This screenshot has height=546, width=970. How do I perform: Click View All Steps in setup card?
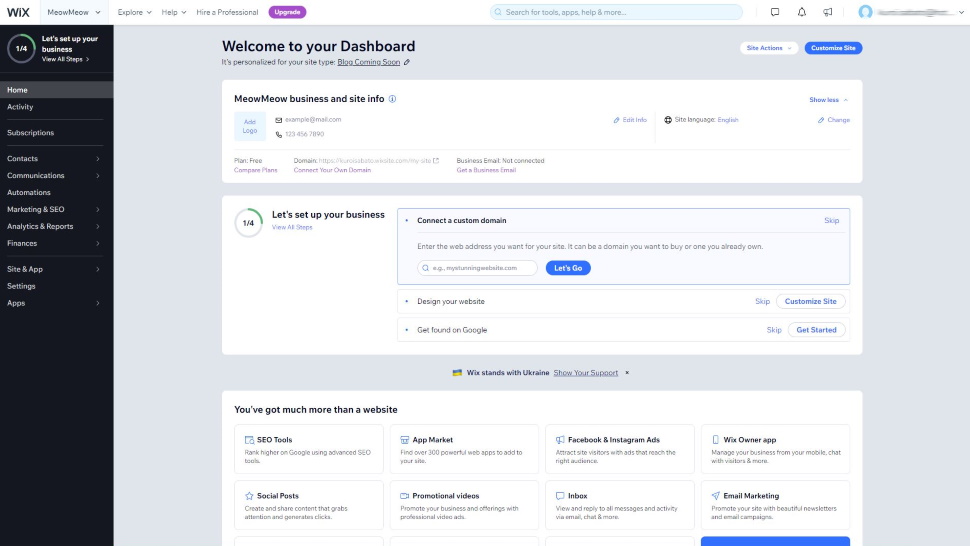point(292,228)
